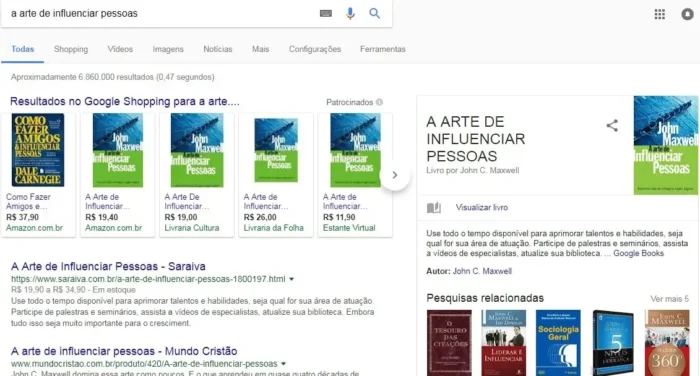Select the Todas tab

click(x=22, y=49)
